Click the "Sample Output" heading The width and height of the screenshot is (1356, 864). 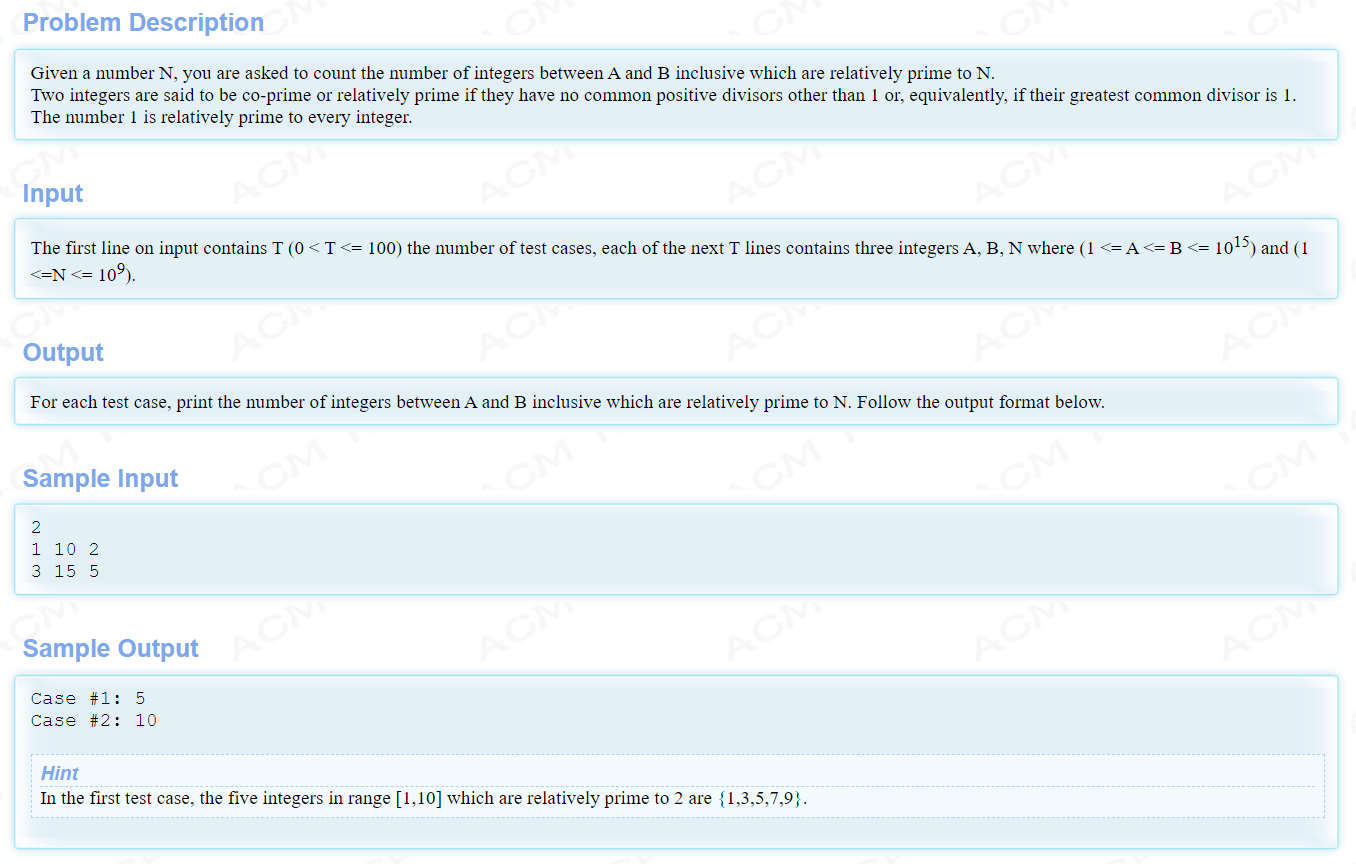tap(110, 648)
